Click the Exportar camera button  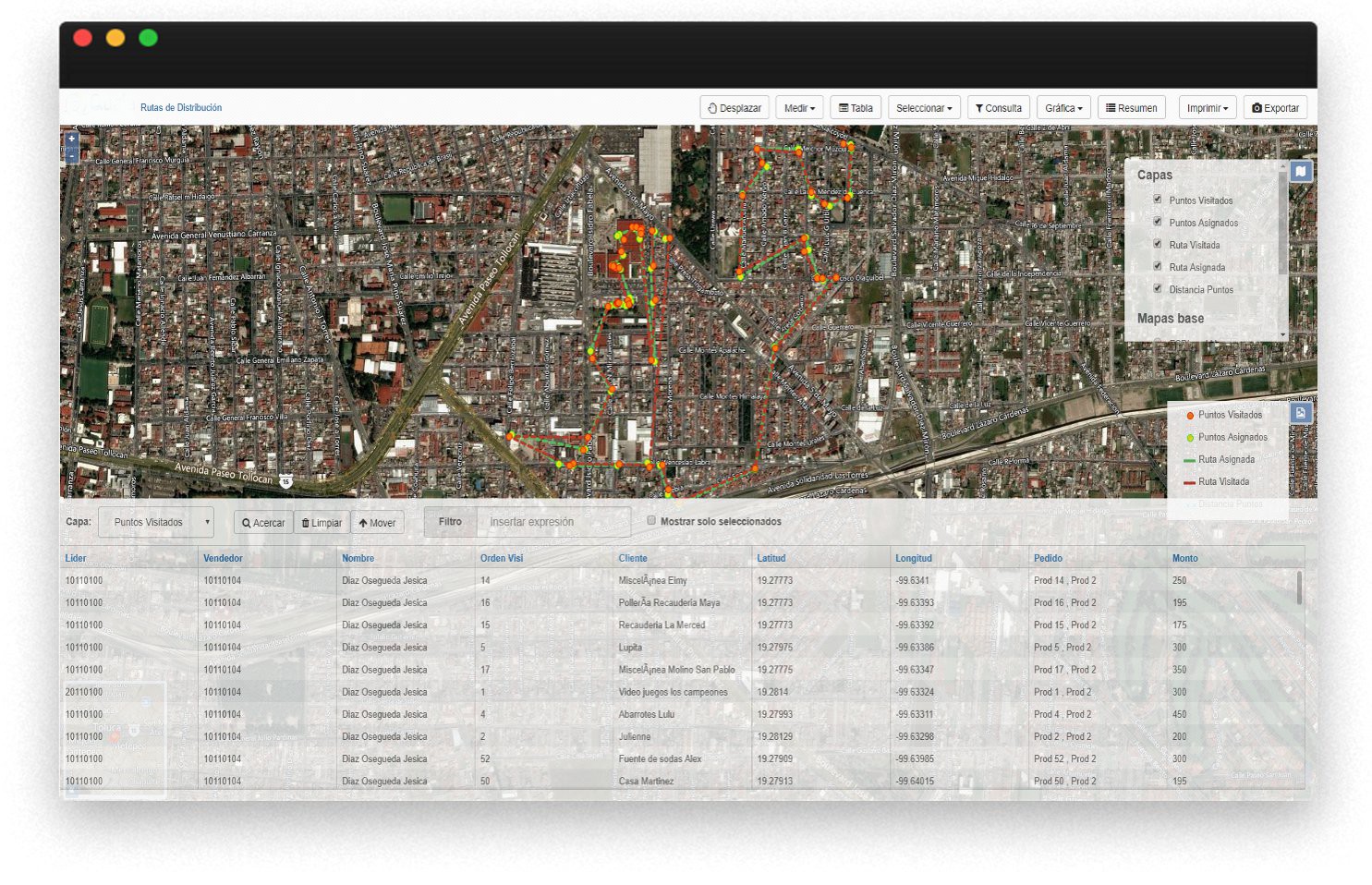(x=1275, y=108)
